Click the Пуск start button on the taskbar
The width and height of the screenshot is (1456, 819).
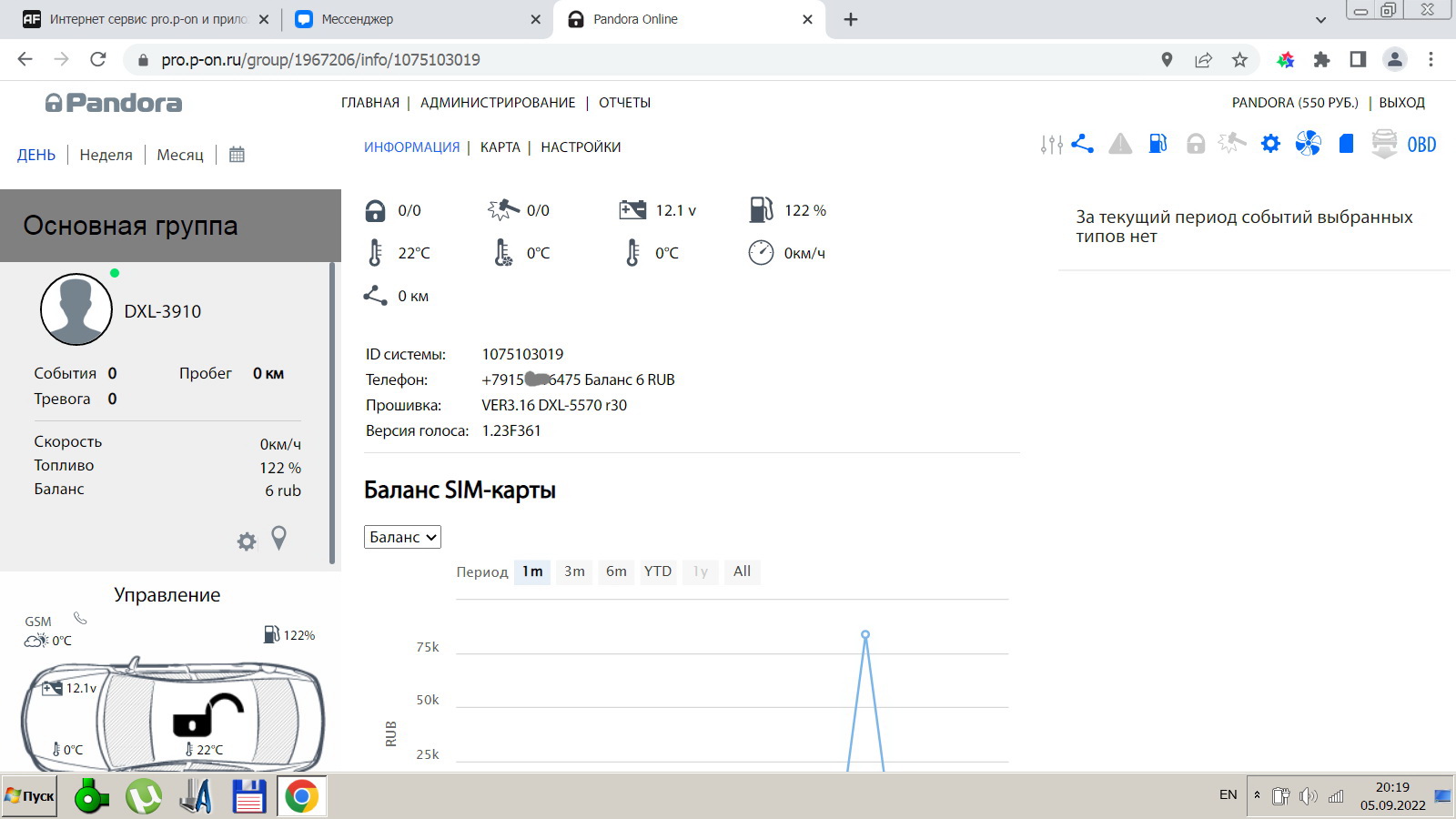click(30, 796)
